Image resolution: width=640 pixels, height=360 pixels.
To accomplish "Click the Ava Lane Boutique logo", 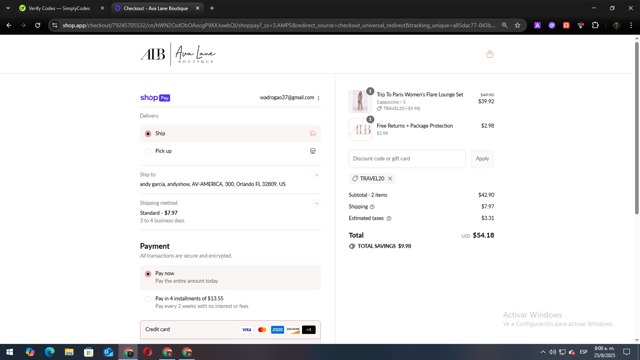I will 178,54.
